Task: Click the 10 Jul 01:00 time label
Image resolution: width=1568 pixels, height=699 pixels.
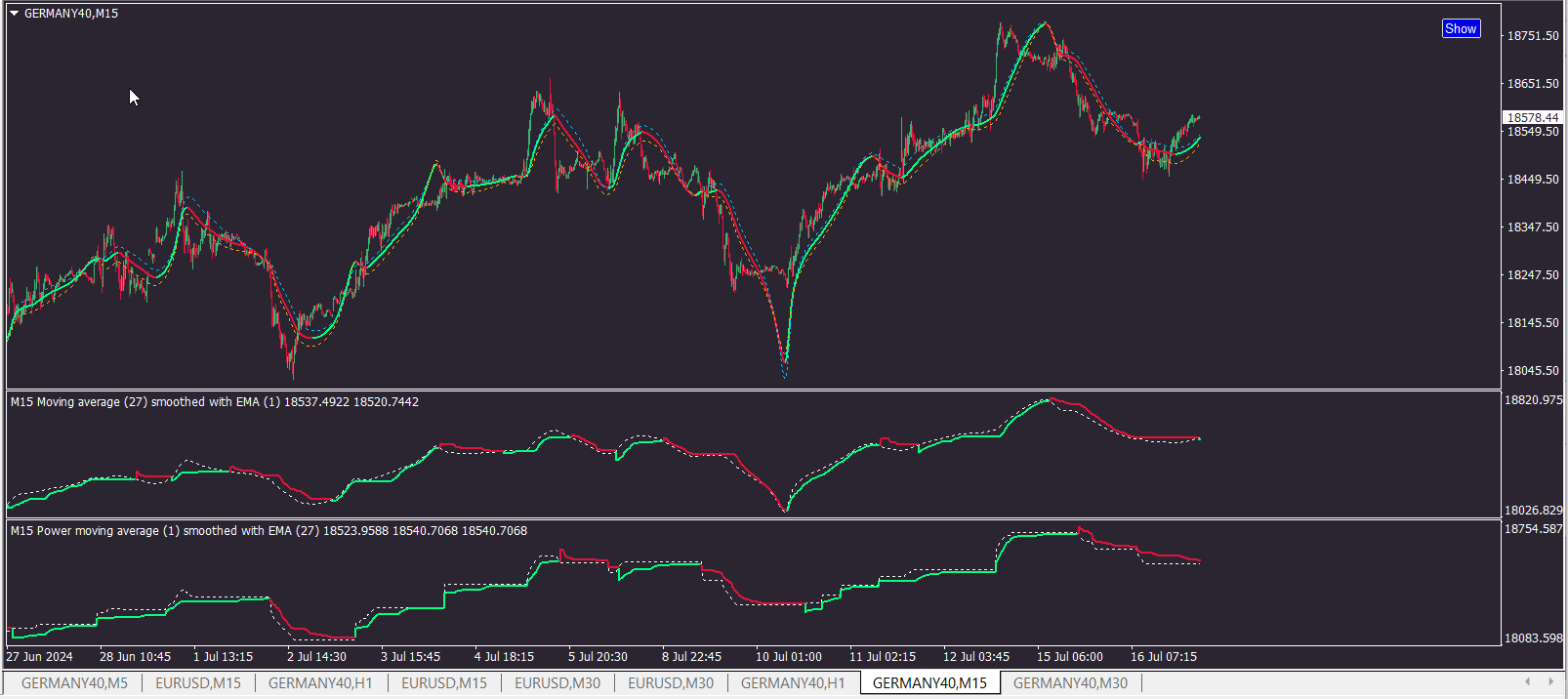Action: point(789,657)
